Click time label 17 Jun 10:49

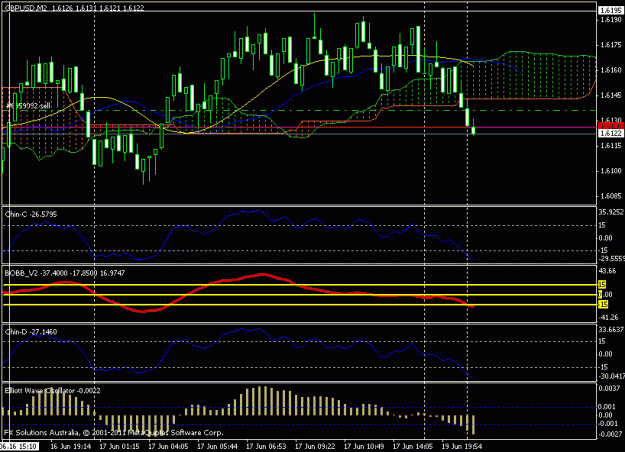pyautogui.click(x=364, y=446)
